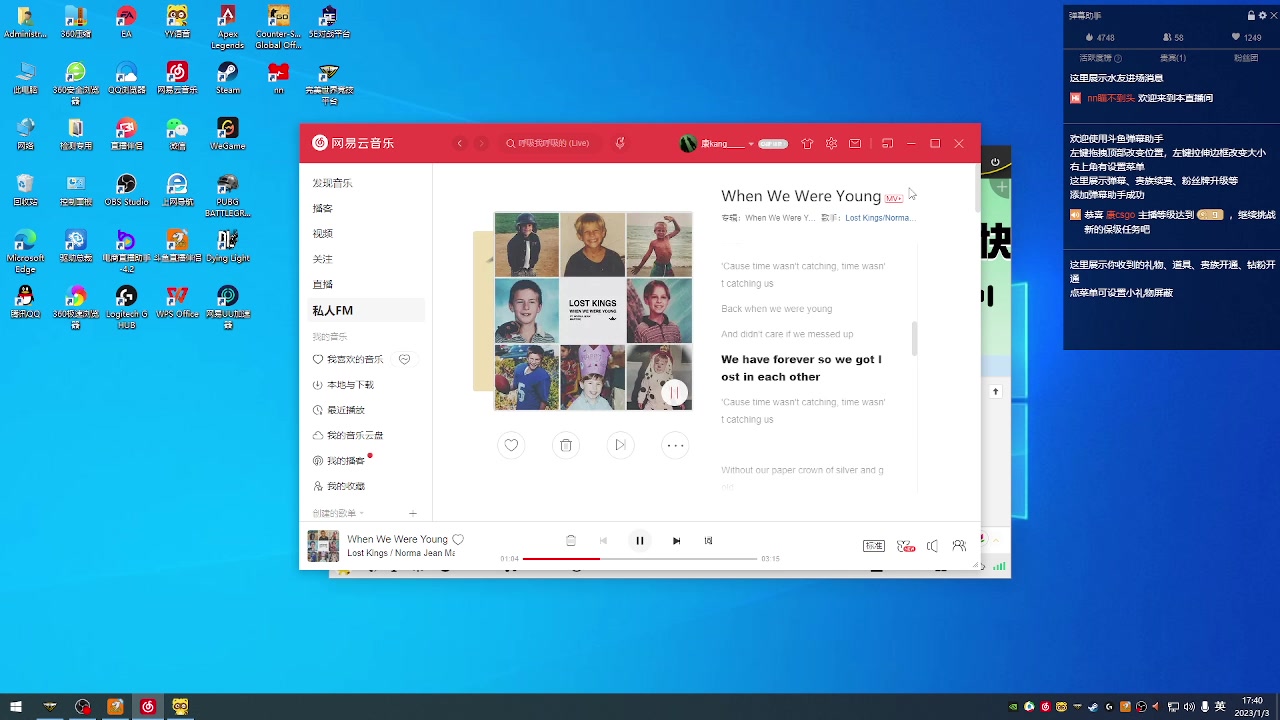Open 关注 in the sidebar
The image size is (1280, 720).
[x=322, y=259]
